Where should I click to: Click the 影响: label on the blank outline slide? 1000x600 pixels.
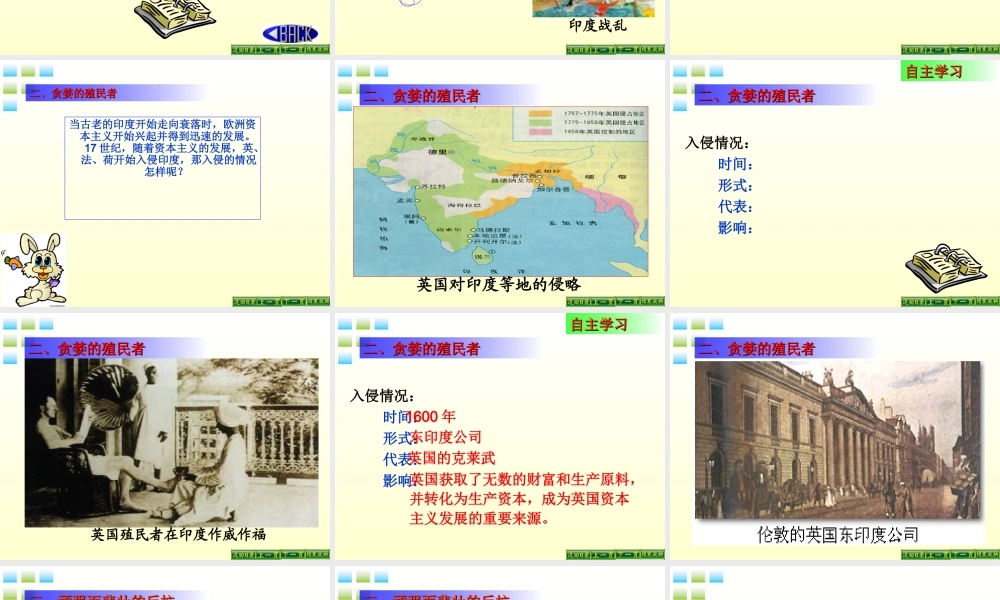[735, 228]
